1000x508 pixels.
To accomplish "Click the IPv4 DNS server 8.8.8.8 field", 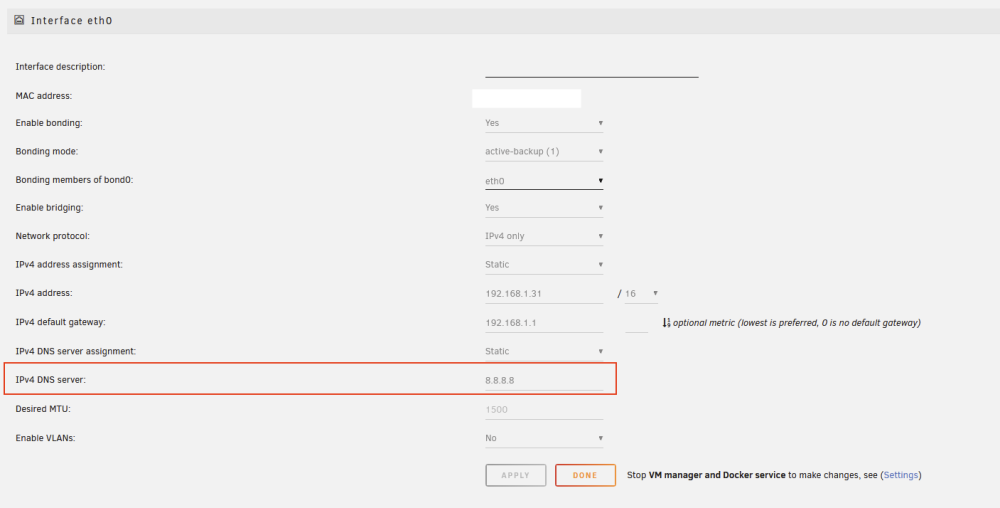I will 544,381.
